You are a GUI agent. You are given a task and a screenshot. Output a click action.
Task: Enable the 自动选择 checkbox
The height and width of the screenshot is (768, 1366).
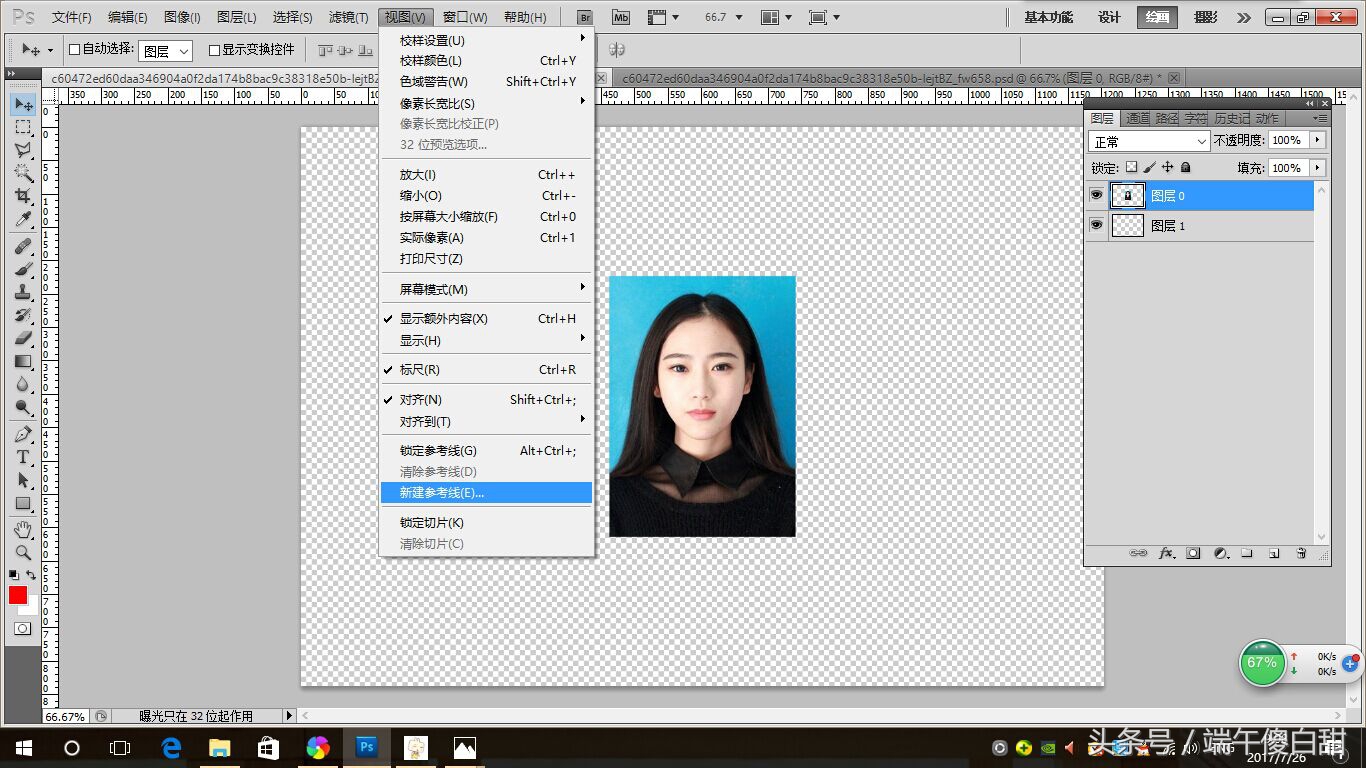(77, 51)
